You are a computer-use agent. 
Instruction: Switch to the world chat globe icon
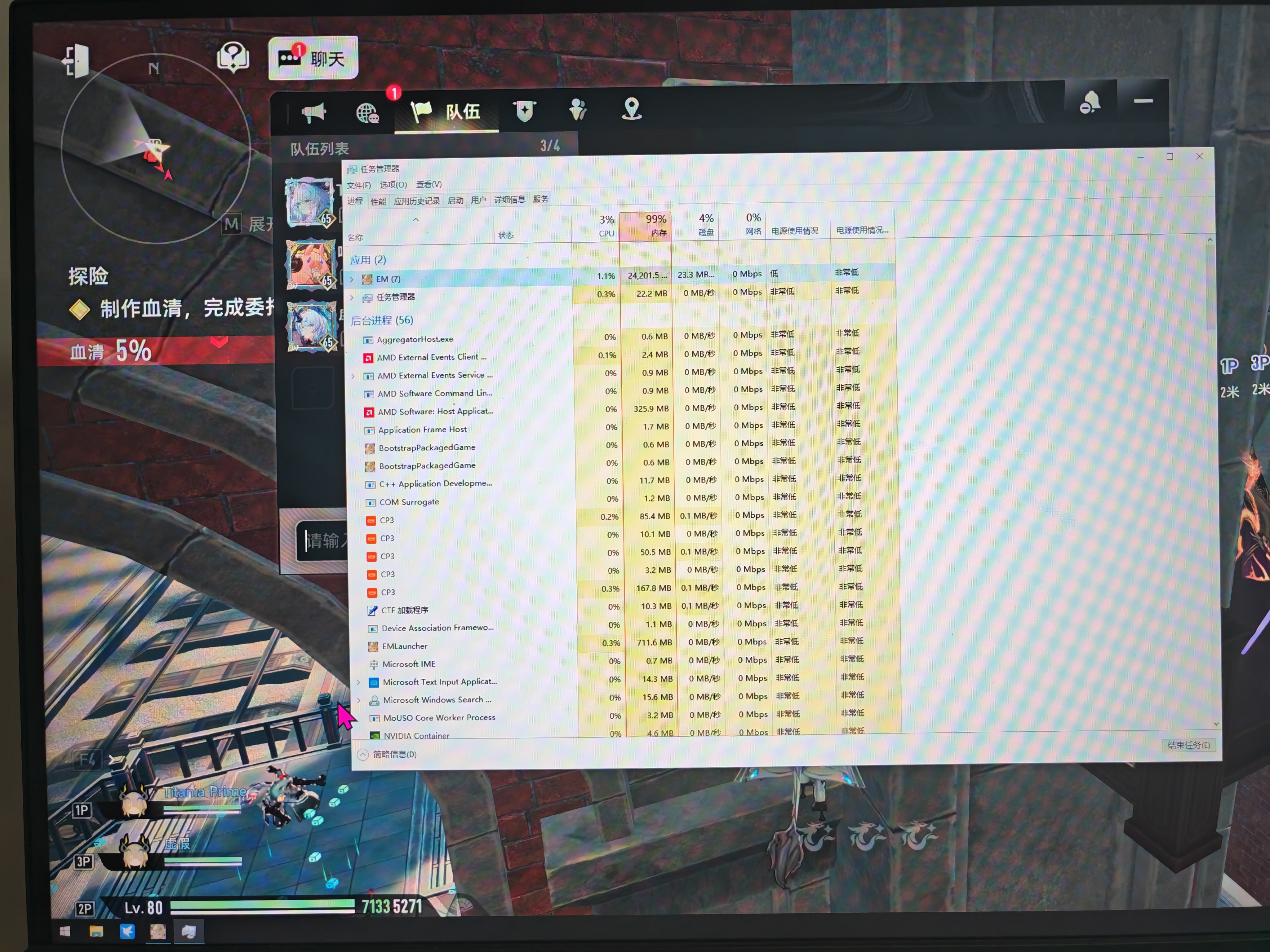click(367, 112)
